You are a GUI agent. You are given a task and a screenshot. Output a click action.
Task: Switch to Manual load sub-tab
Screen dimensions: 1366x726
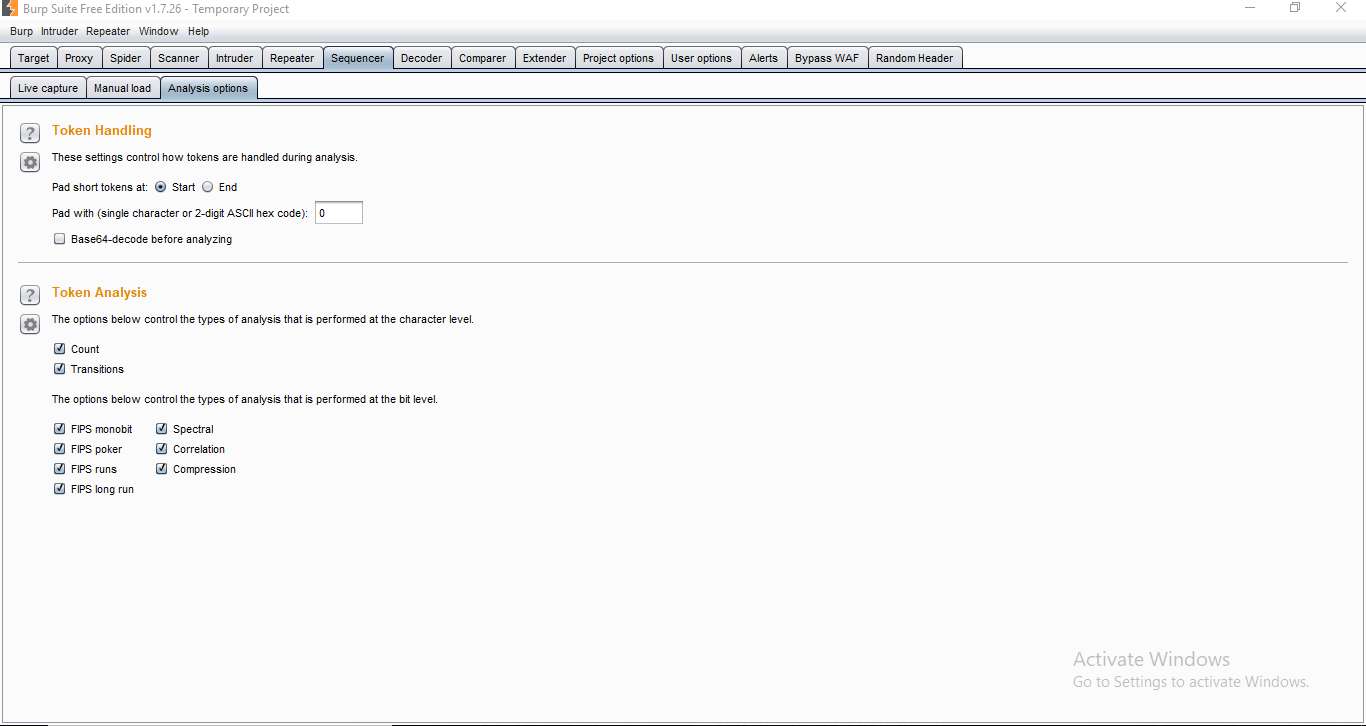point(123,88)
